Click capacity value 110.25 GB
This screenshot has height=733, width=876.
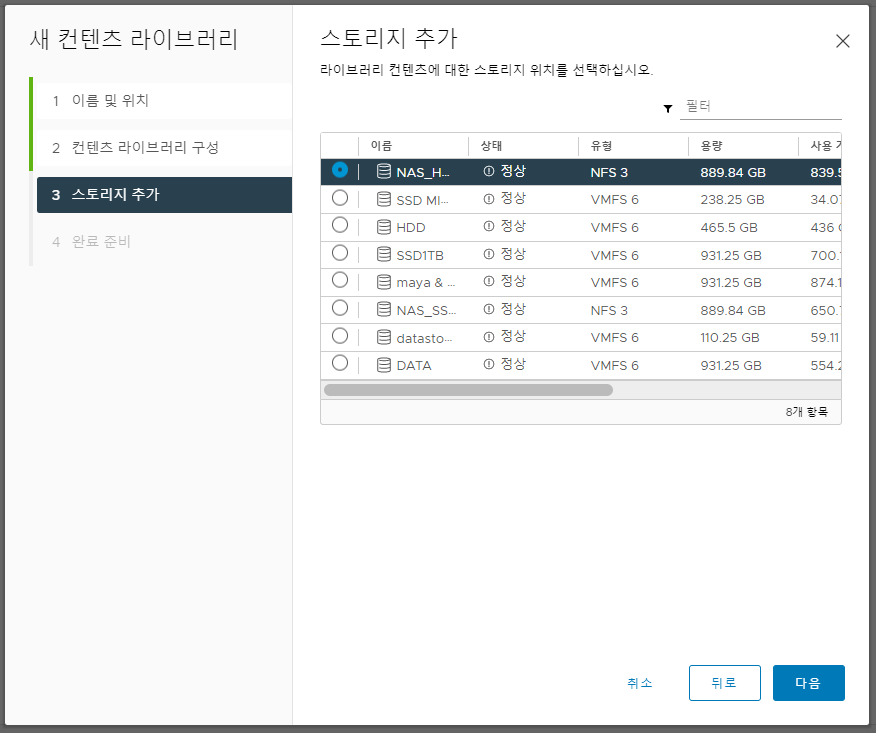pos(730,337)
